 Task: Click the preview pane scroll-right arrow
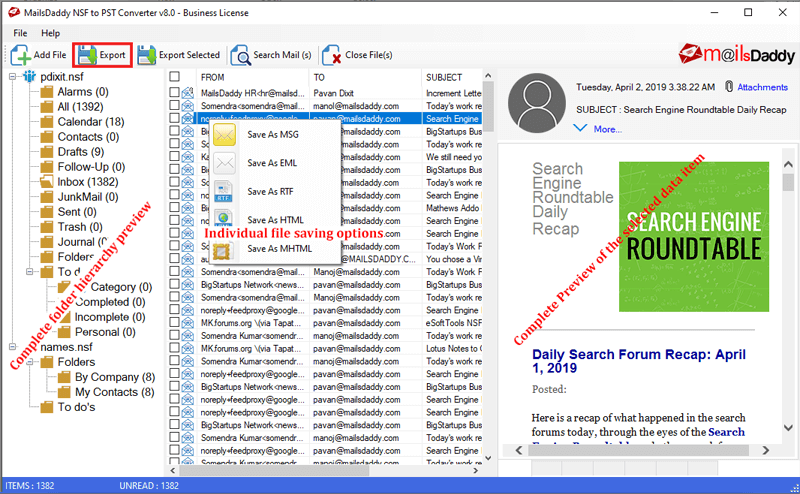pyautogui.click(x=765, y=450)
